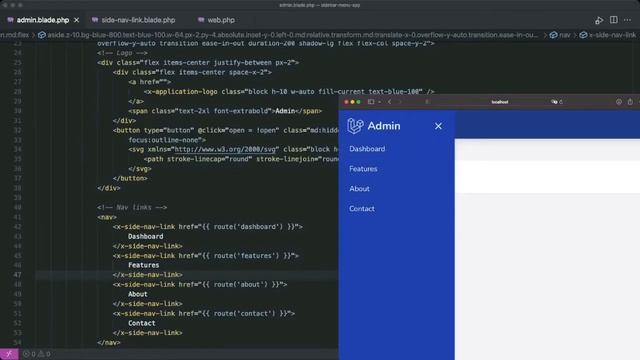640x360 pixels.
Task: Open the Contact link in the sidebar
Action: point(362,209)
